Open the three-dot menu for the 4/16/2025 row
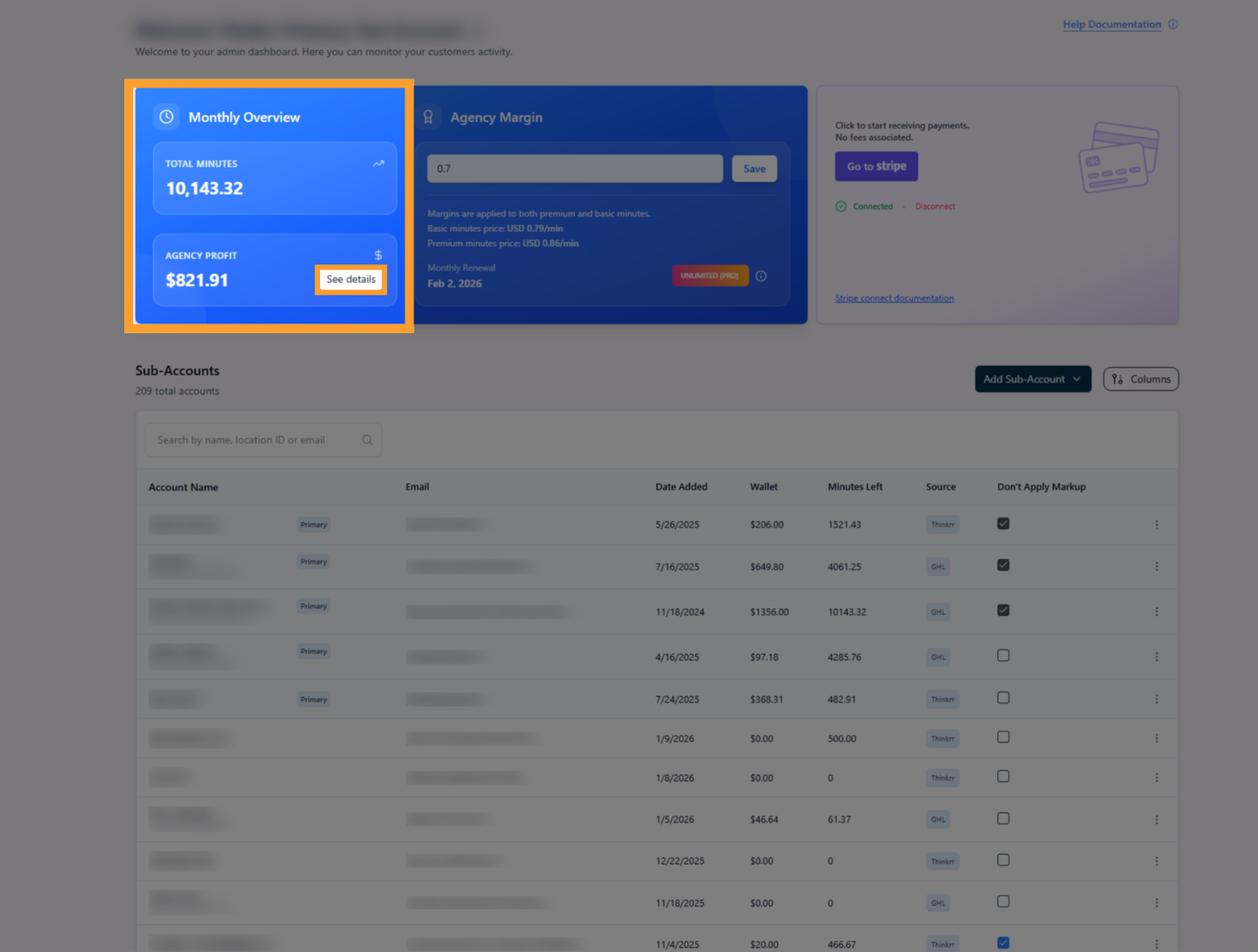1258x952 pixels. click(x=1157, y=657)
